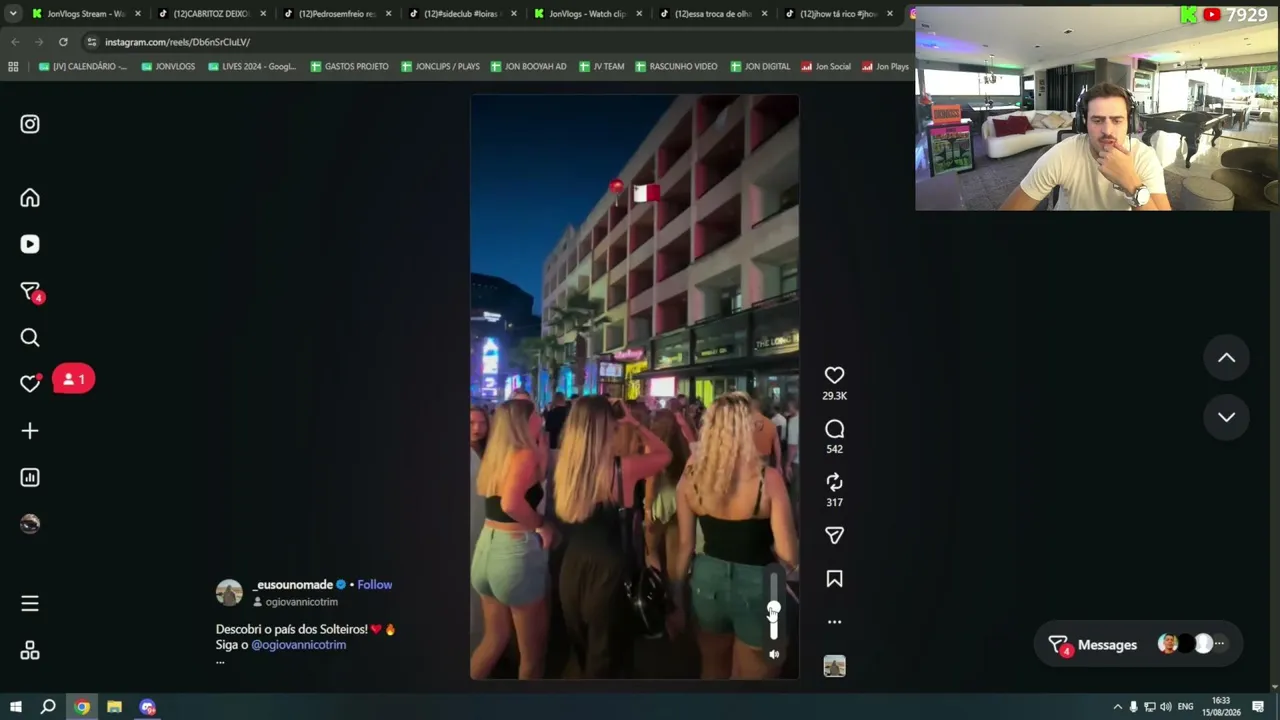
Task: Open the Chrome apps grid in bookmarks bar
Action: pos(13,67)
